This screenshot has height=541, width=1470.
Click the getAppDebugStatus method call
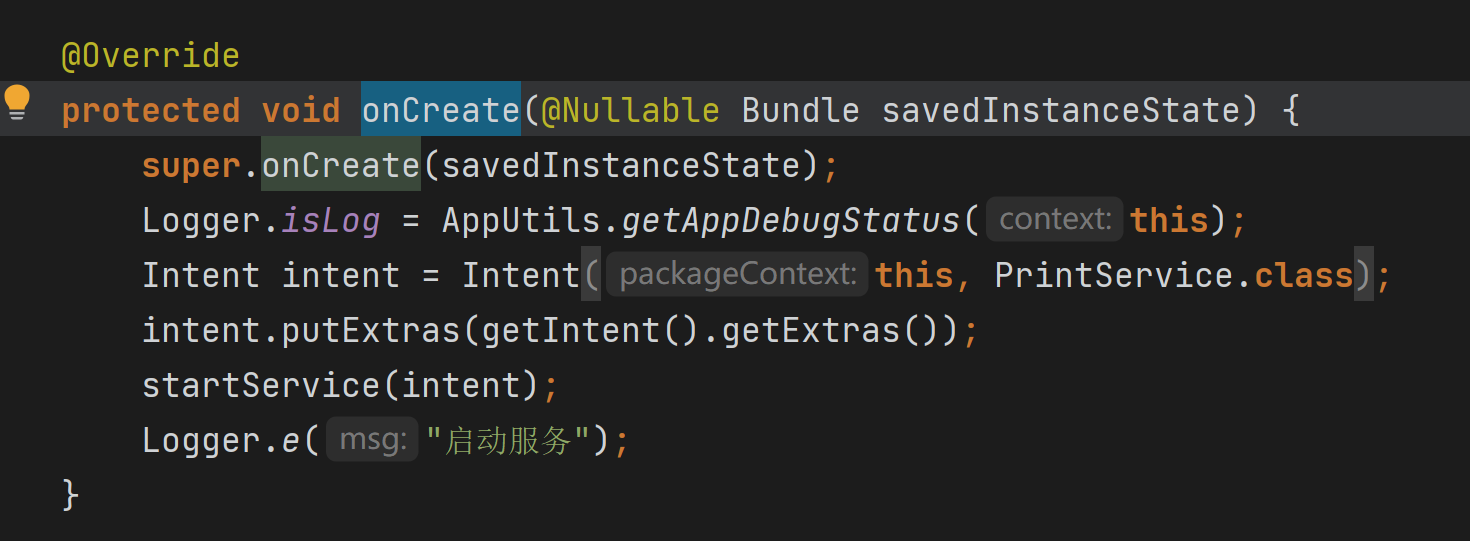791,220
